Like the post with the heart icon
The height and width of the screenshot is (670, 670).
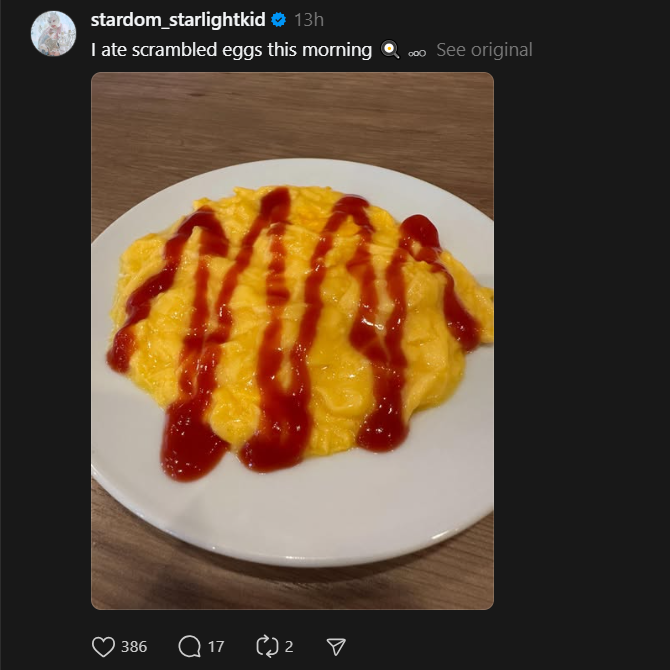(x=103, y=646)
